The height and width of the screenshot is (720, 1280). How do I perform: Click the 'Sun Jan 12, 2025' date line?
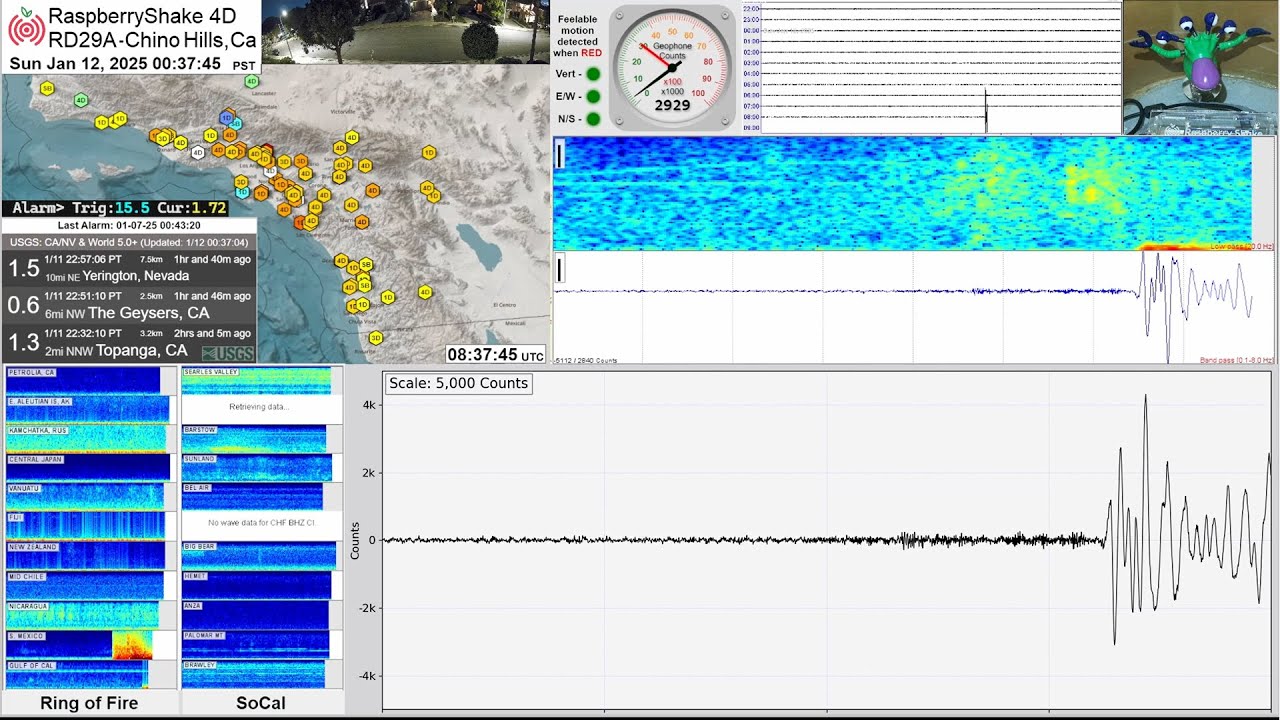tap(131, 63)
